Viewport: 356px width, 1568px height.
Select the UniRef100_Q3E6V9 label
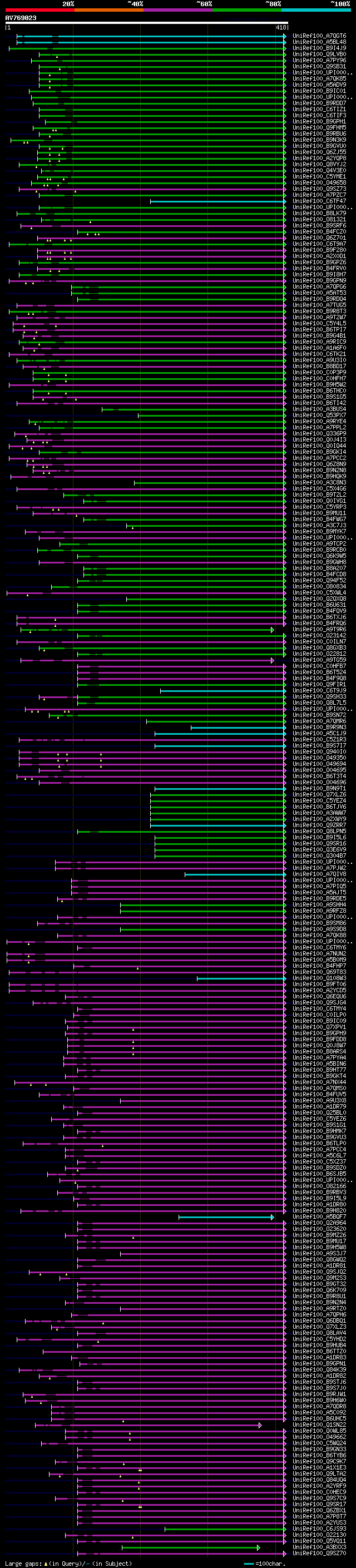(319, 850)
